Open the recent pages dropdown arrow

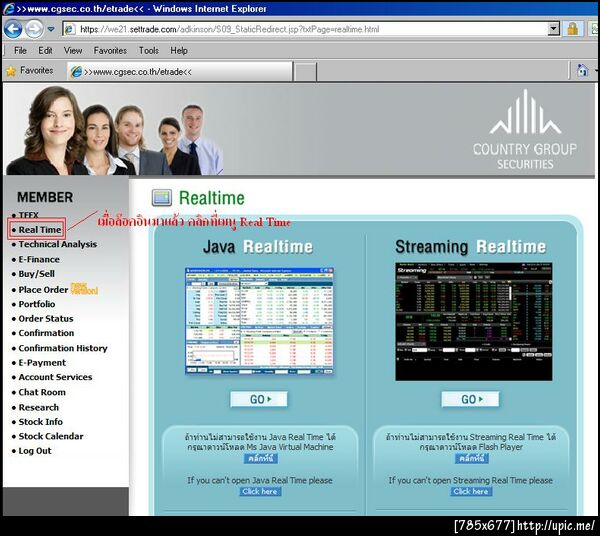(51, 29)
